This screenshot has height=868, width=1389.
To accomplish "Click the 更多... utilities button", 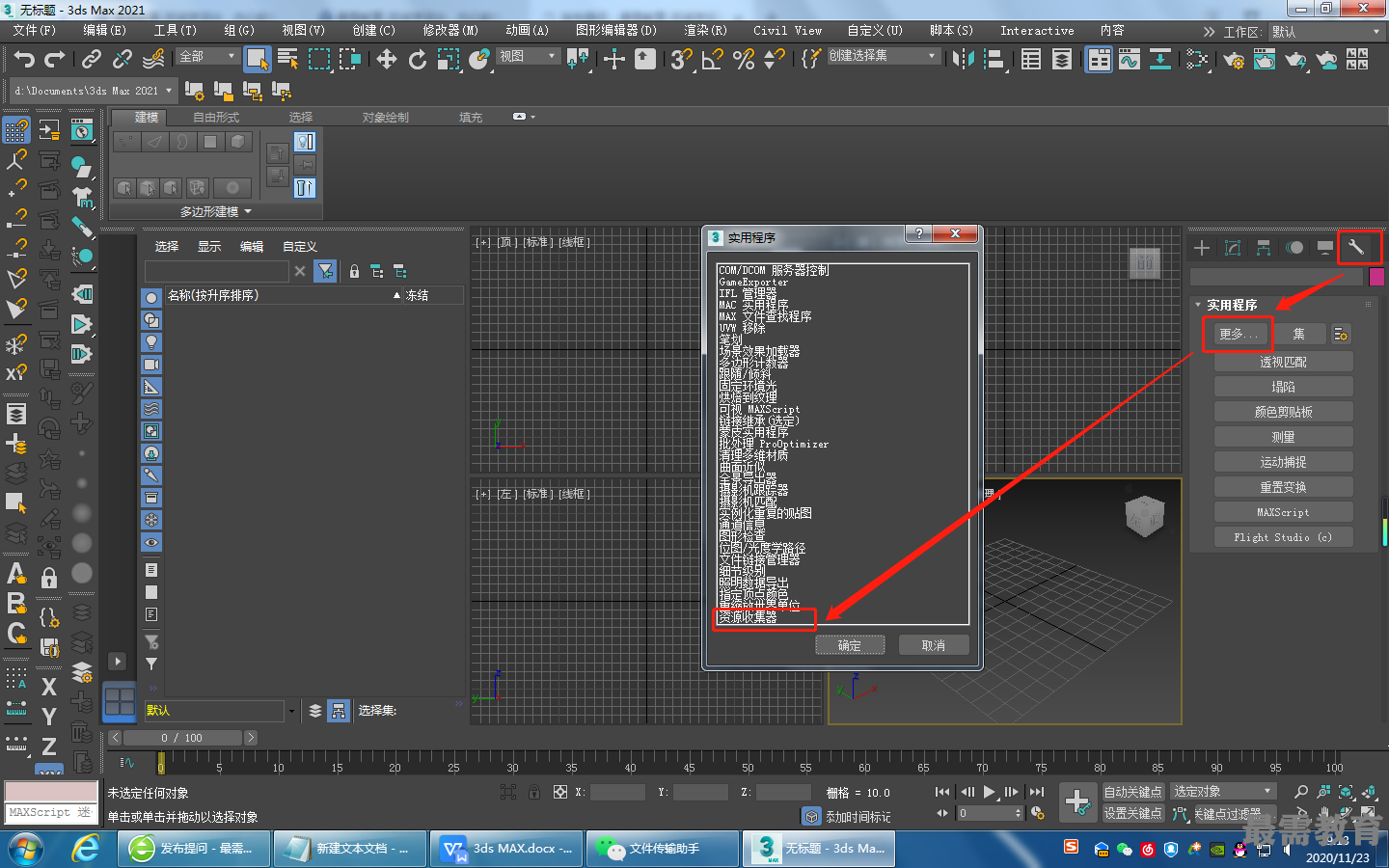I will point(1239,335).
